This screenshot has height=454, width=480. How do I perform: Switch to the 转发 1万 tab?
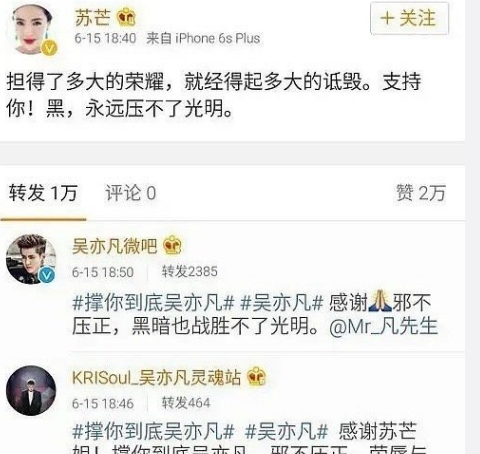(43, 193)
